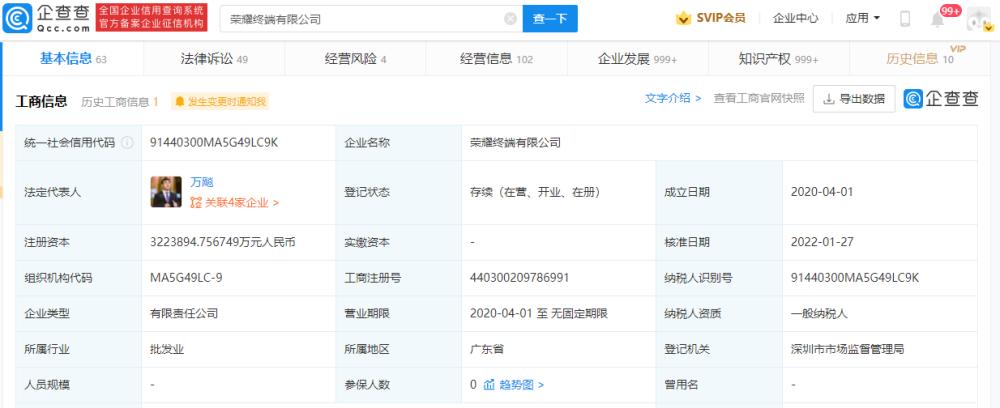1000x408 pixels.
Task: Open 历史工商信息 link
Action: pyautogui.click(x=119, y=101)
